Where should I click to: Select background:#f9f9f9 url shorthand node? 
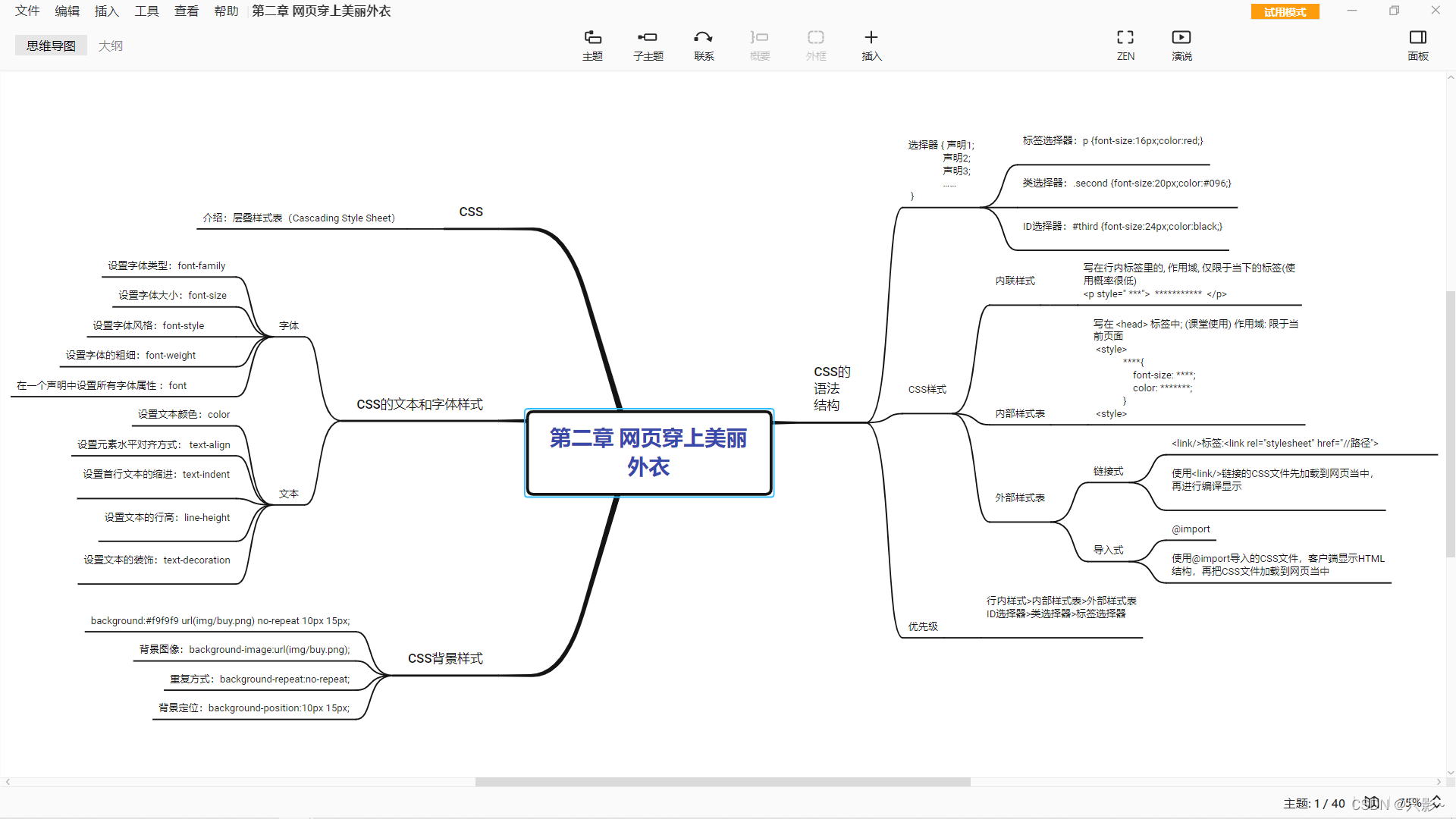(x=220, y=620)
